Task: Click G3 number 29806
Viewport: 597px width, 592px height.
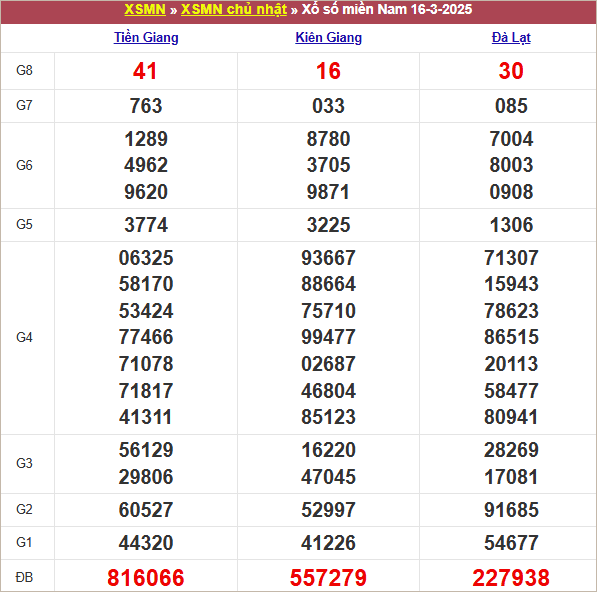Action: point(146,477)
